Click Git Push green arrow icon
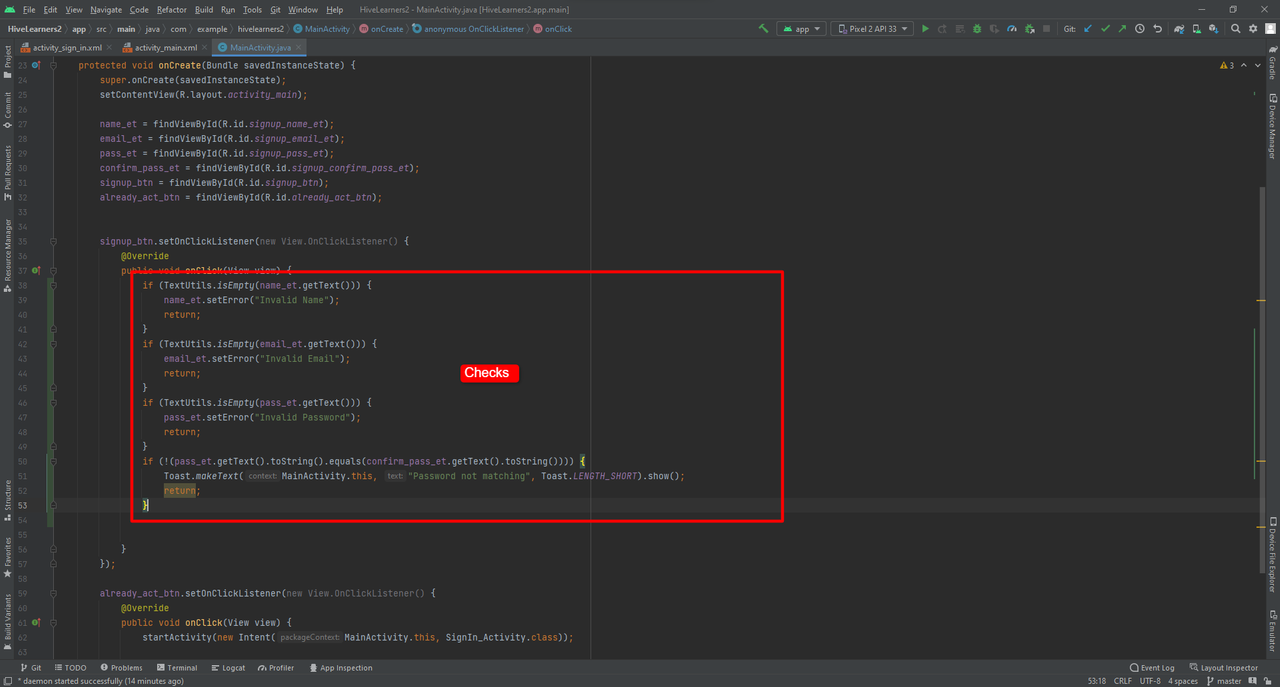This screenshot has width=1280, height=687. (x=1122, y=29)
